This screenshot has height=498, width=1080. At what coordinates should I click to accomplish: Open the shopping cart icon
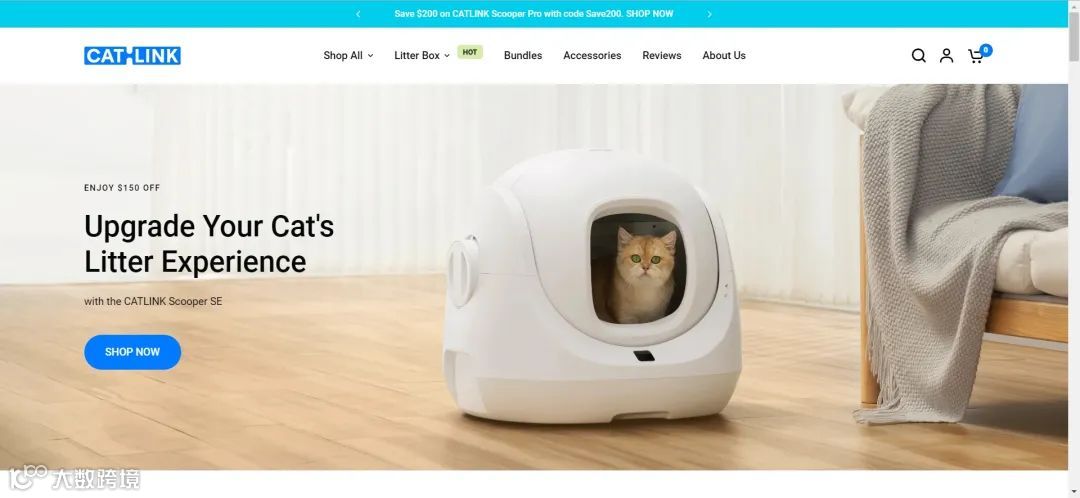pyautogui.click(x=975, y=56)
